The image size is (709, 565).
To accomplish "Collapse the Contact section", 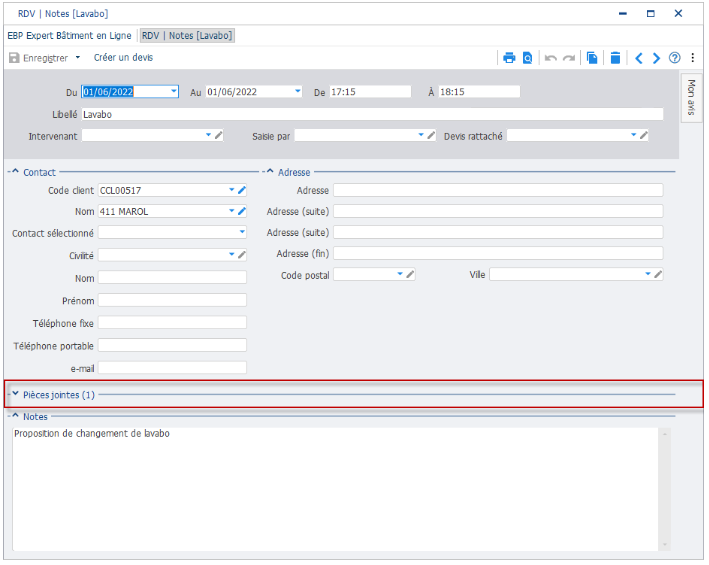I will click(15, 171).
